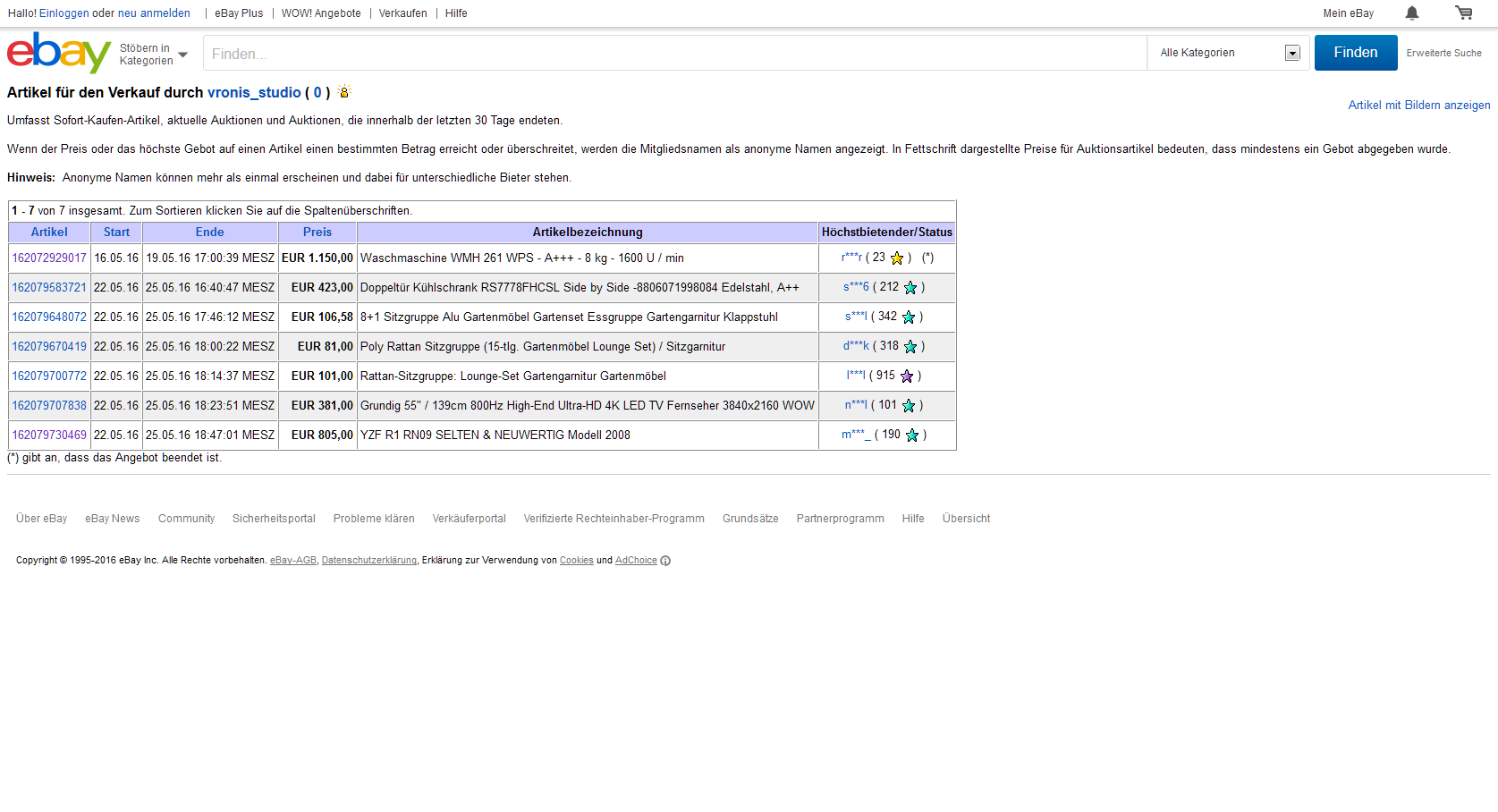
Task: Focus the Finden search input field
Action: pos(675,54)
